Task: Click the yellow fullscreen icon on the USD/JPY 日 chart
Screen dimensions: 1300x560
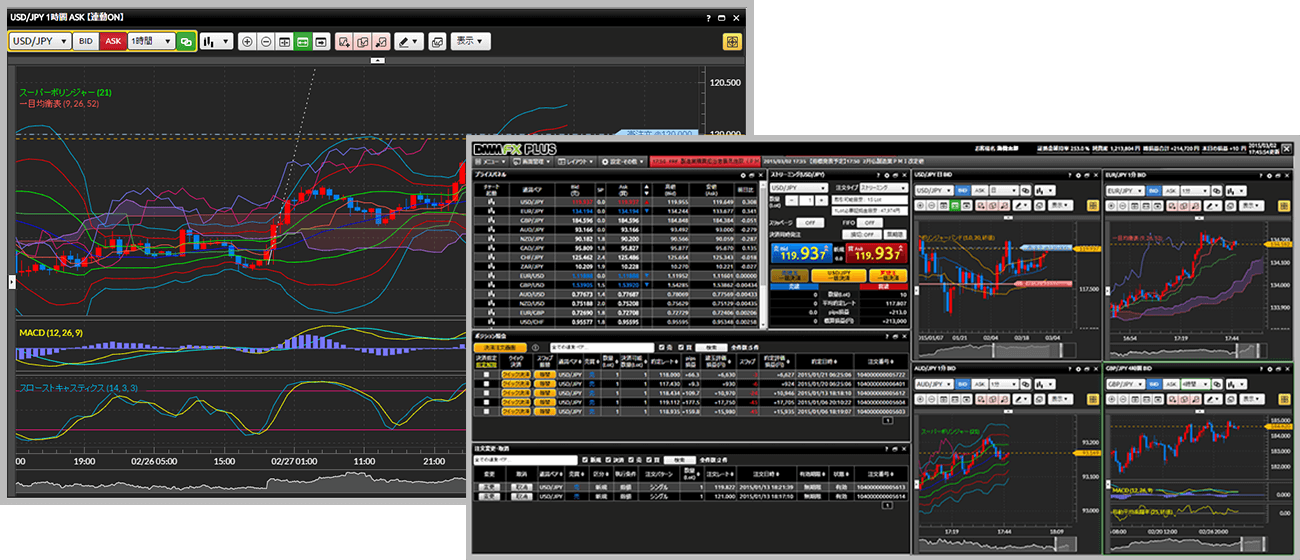Action: pyautogui.click(x=1093, y=206)
